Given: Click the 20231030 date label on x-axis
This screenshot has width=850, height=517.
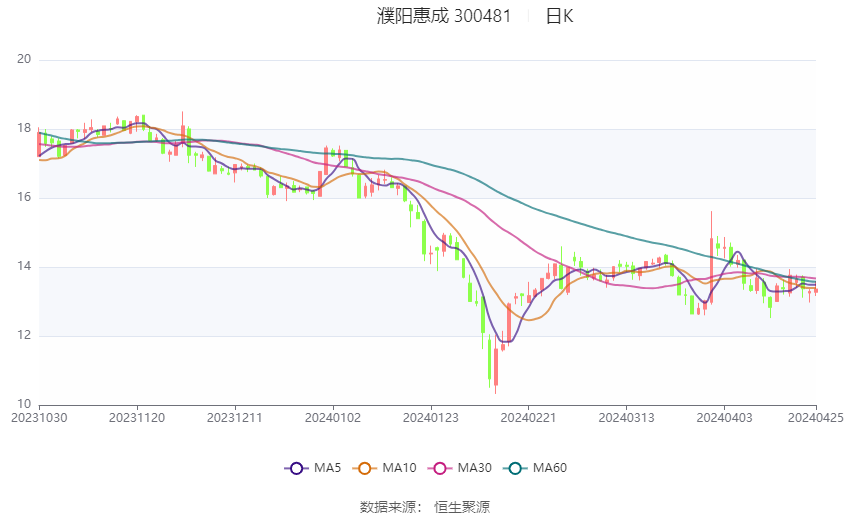Looking at the screenshot, I should tap(39, 418).
